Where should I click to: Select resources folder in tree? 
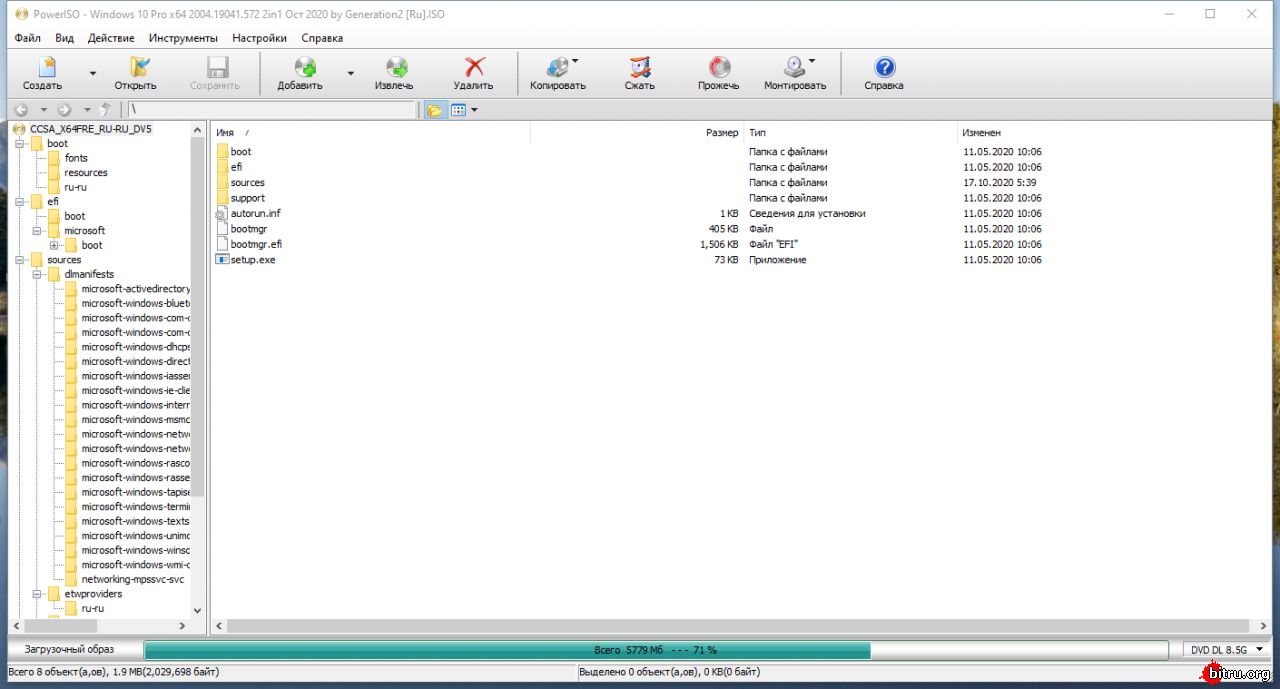[86, 173]
